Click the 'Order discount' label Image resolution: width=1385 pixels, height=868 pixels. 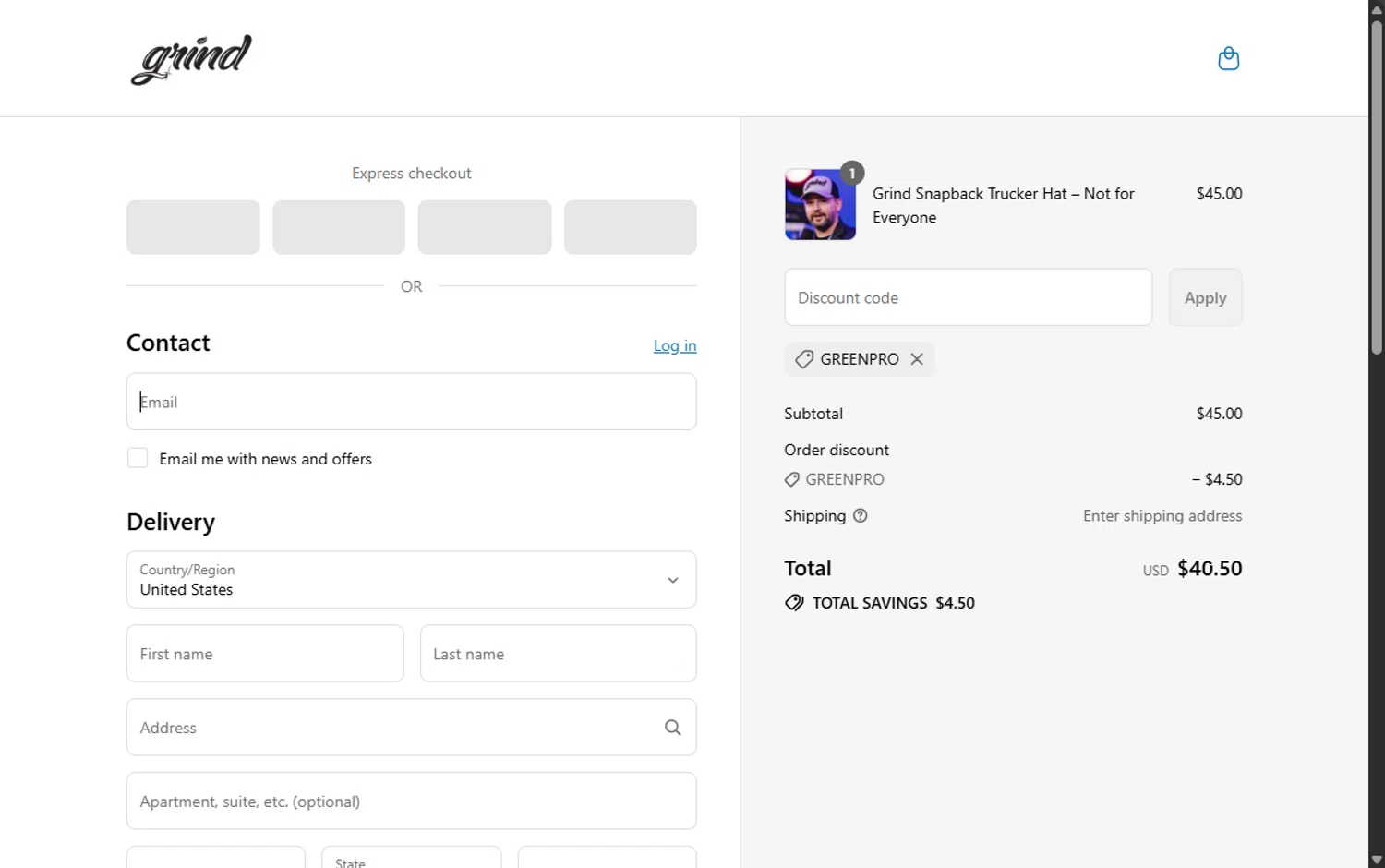(837, 450)
